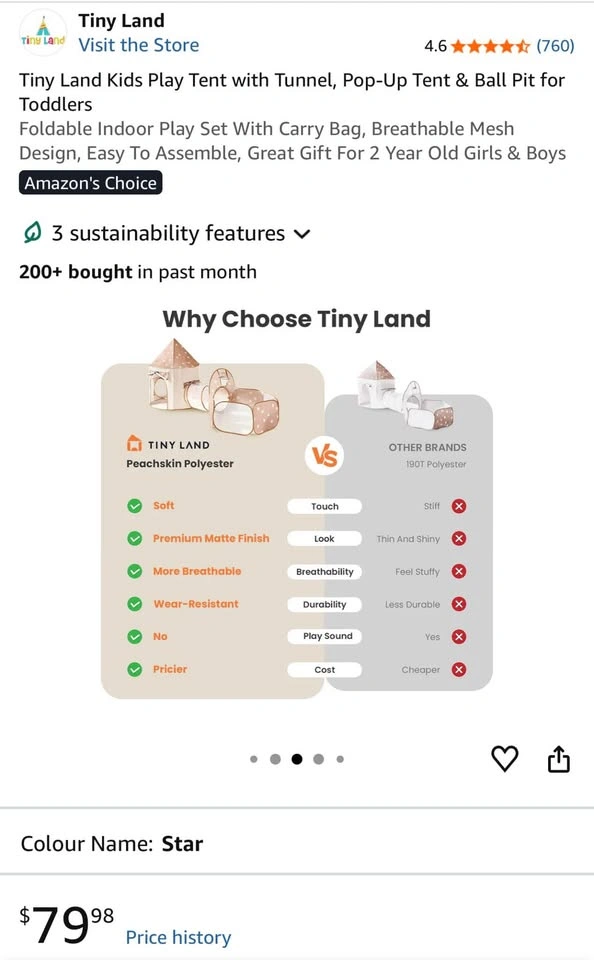Click the Amazon's Choice badge
The height and width of the screenshot is (960, 594).
tap(91, 183)
